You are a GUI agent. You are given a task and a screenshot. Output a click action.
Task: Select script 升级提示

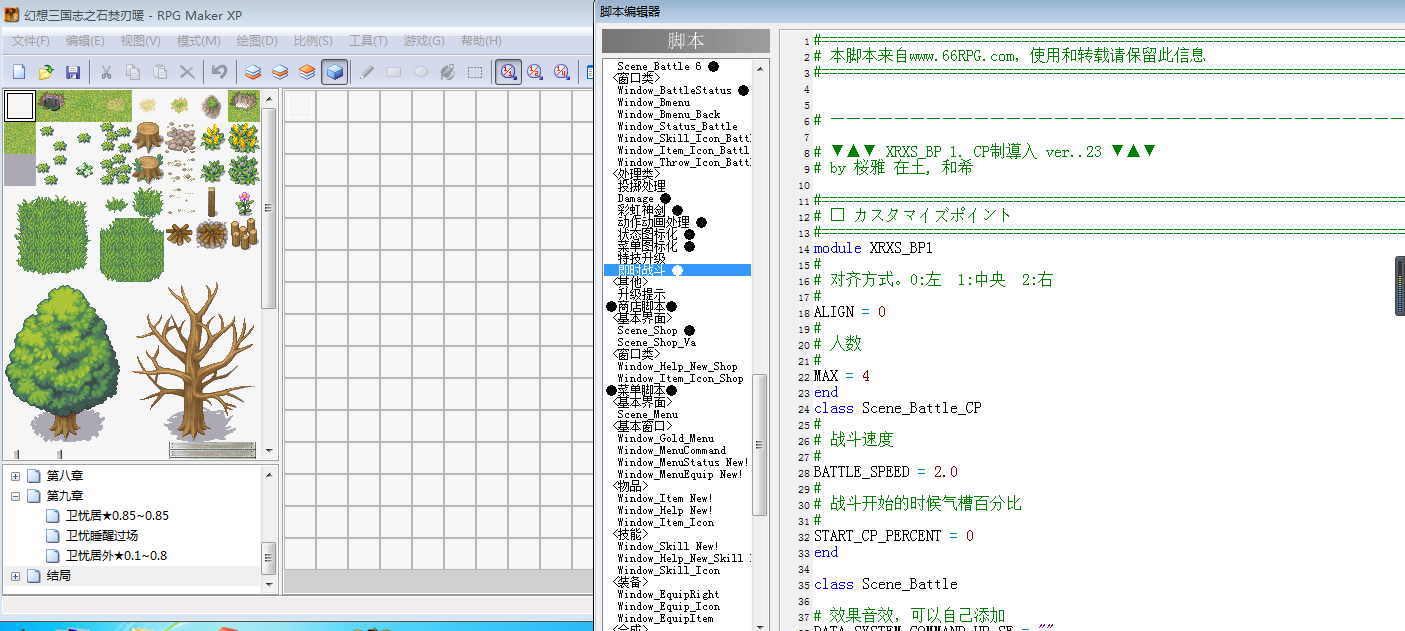[641, 294]
